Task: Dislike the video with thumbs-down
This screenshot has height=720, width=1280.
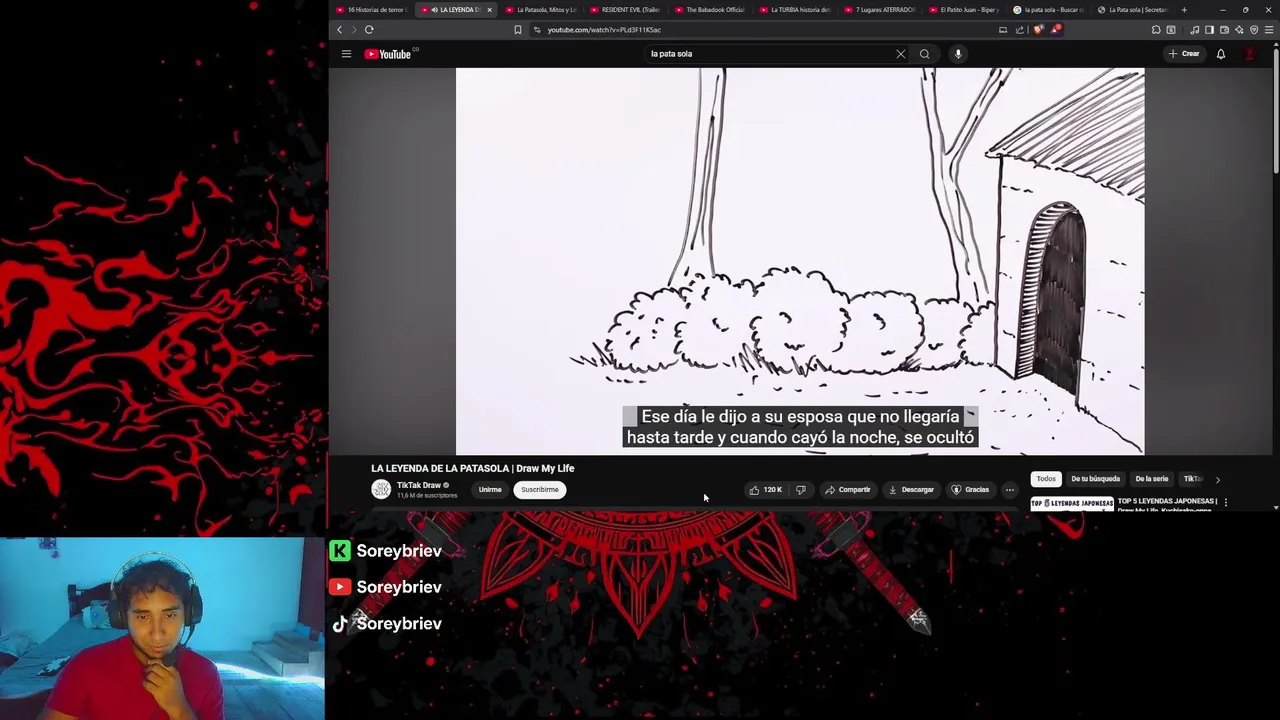Action: (x=800, y=490)
